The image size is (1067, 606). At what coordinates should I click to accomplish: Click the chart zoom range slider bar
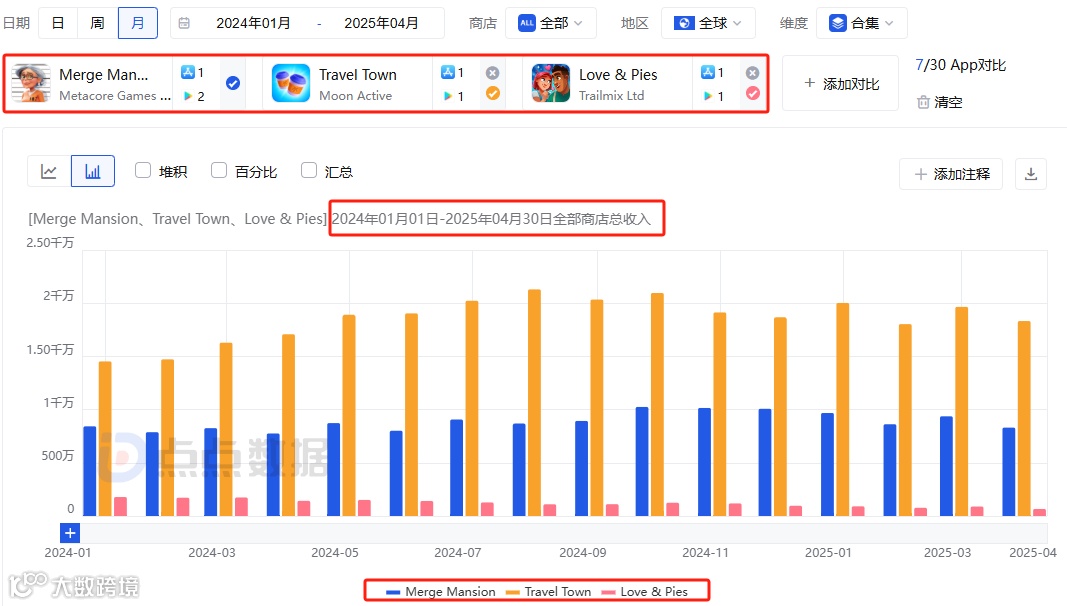(x=564, y=533)
